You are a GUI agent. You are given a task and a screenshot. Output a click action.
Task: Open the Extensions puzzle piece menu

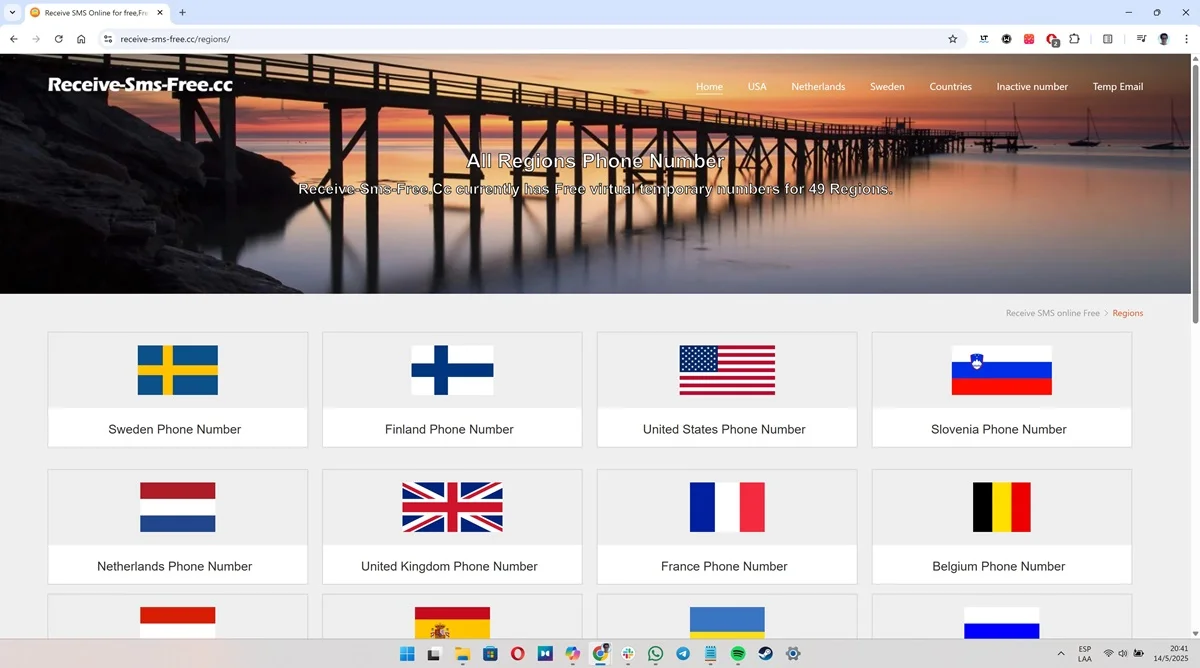tap(1075, 39)
